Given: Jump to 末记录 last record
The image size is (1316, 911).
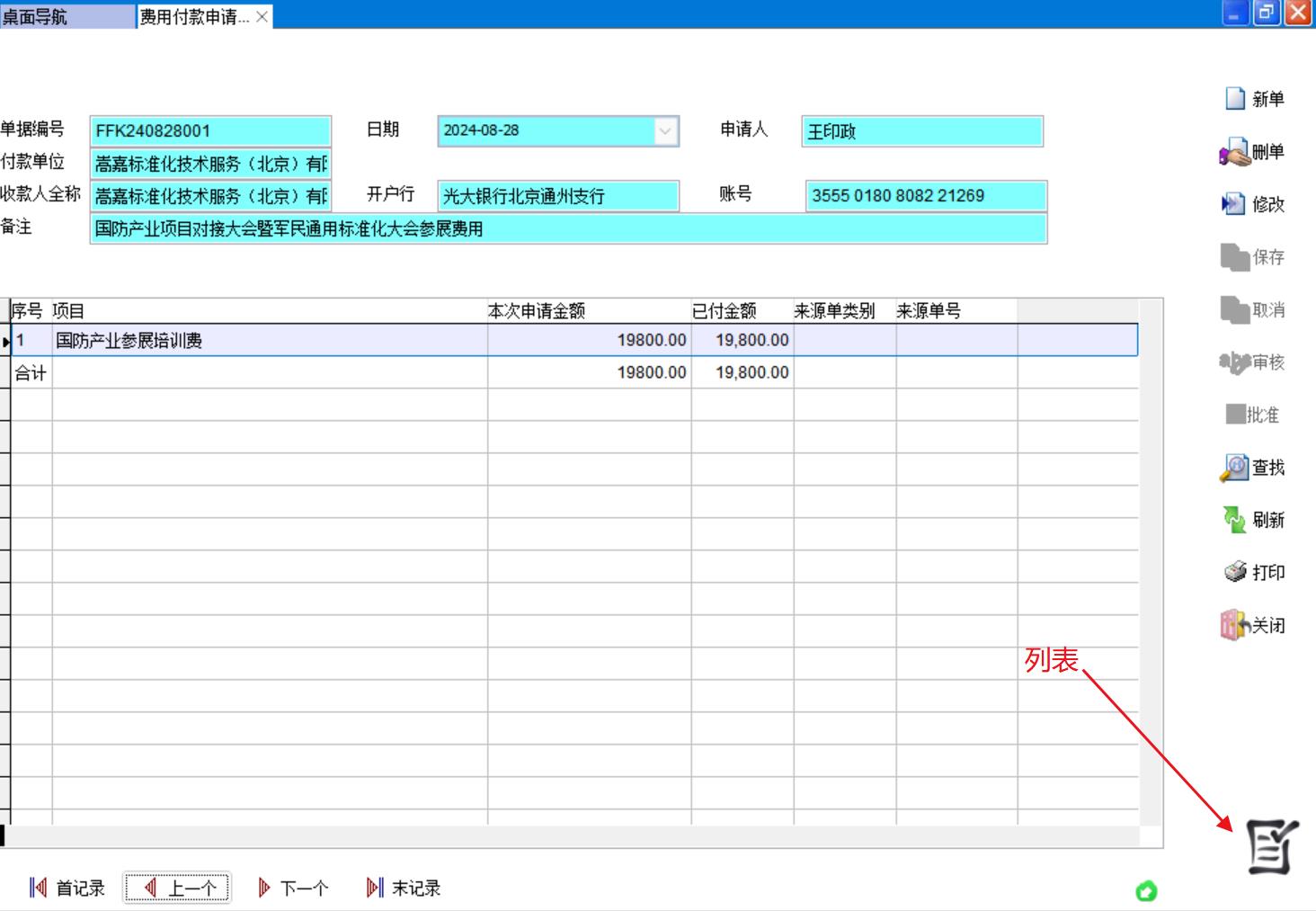Looking at the screenshot, I should point(403,889).
